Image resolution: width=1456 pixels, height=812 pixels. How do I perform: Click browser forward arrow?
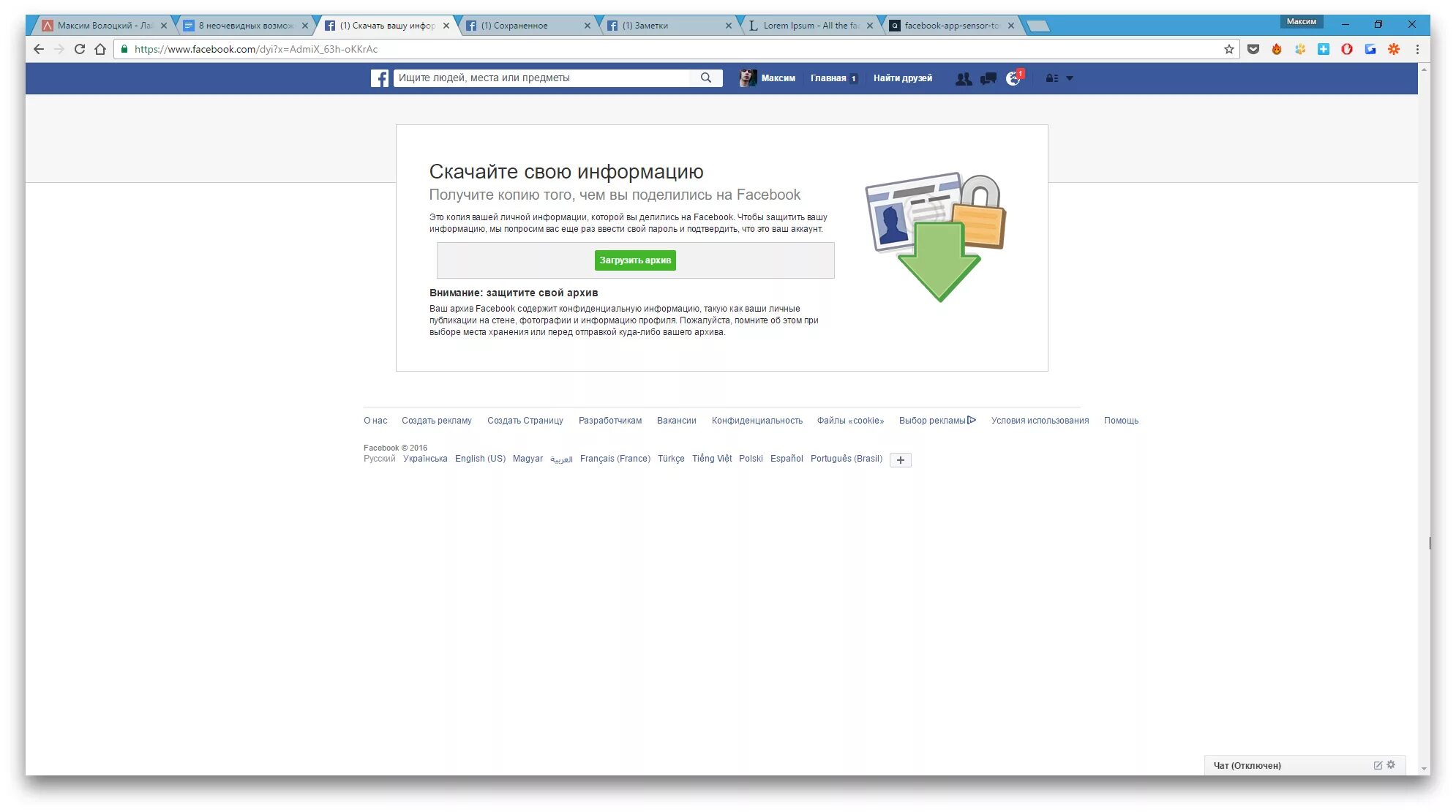59,49
